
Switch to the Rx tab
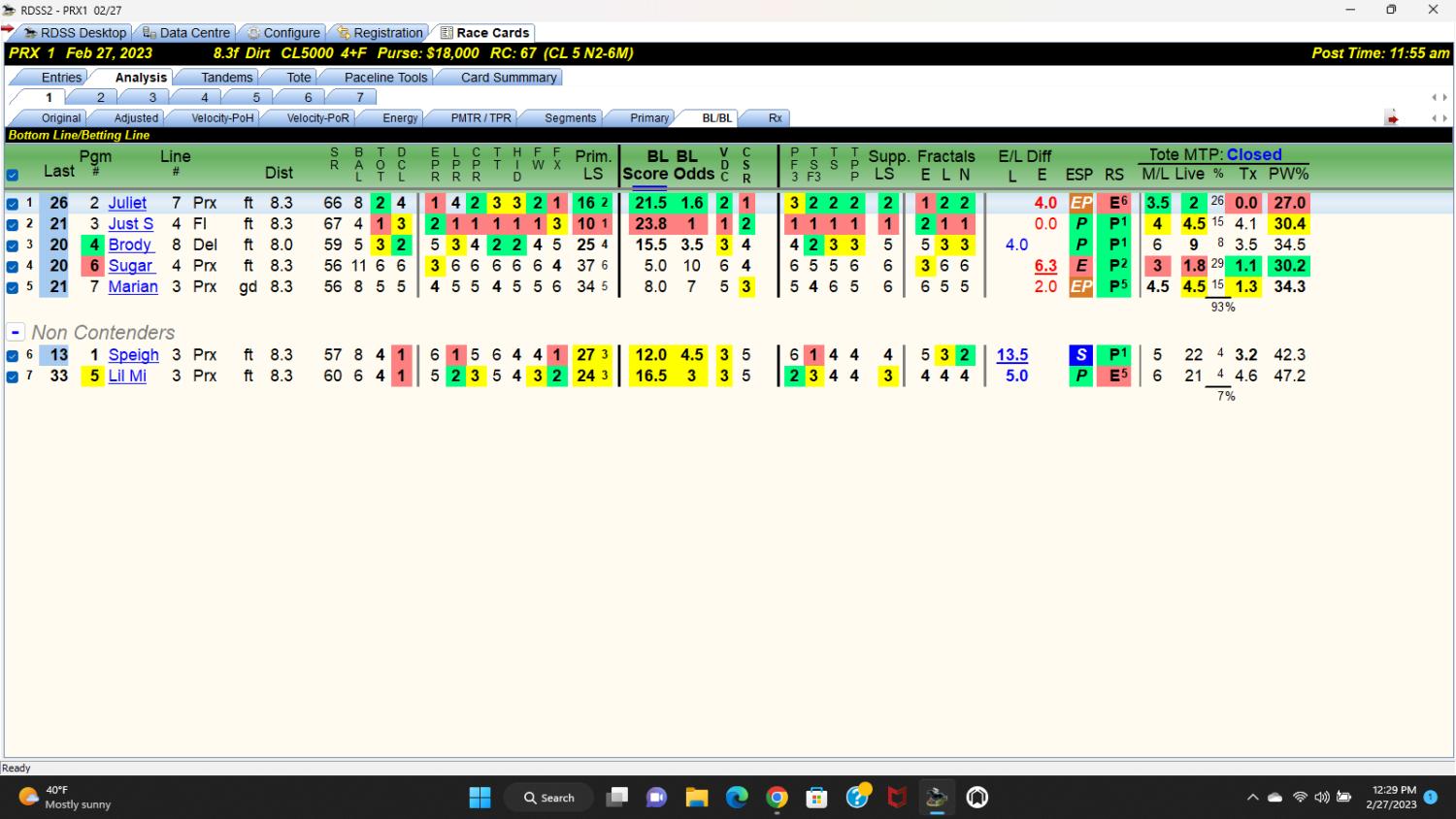click(x=775, y=118)
